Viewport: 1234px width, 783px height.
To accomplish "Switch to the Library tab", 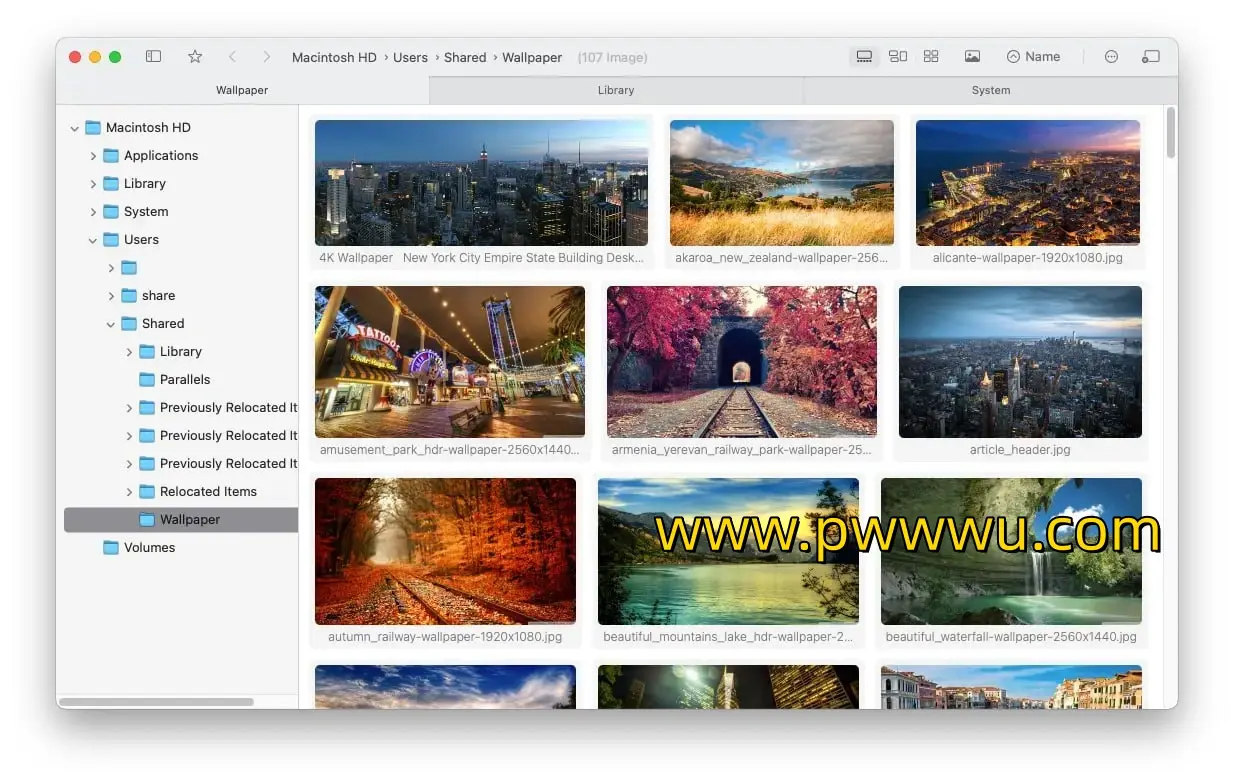I will 616,90.
